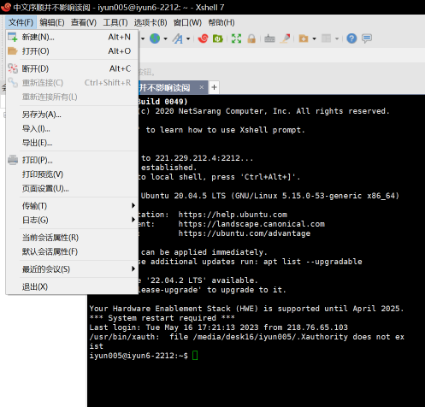Open the font settings icon in toolbar

click(178, 39)
